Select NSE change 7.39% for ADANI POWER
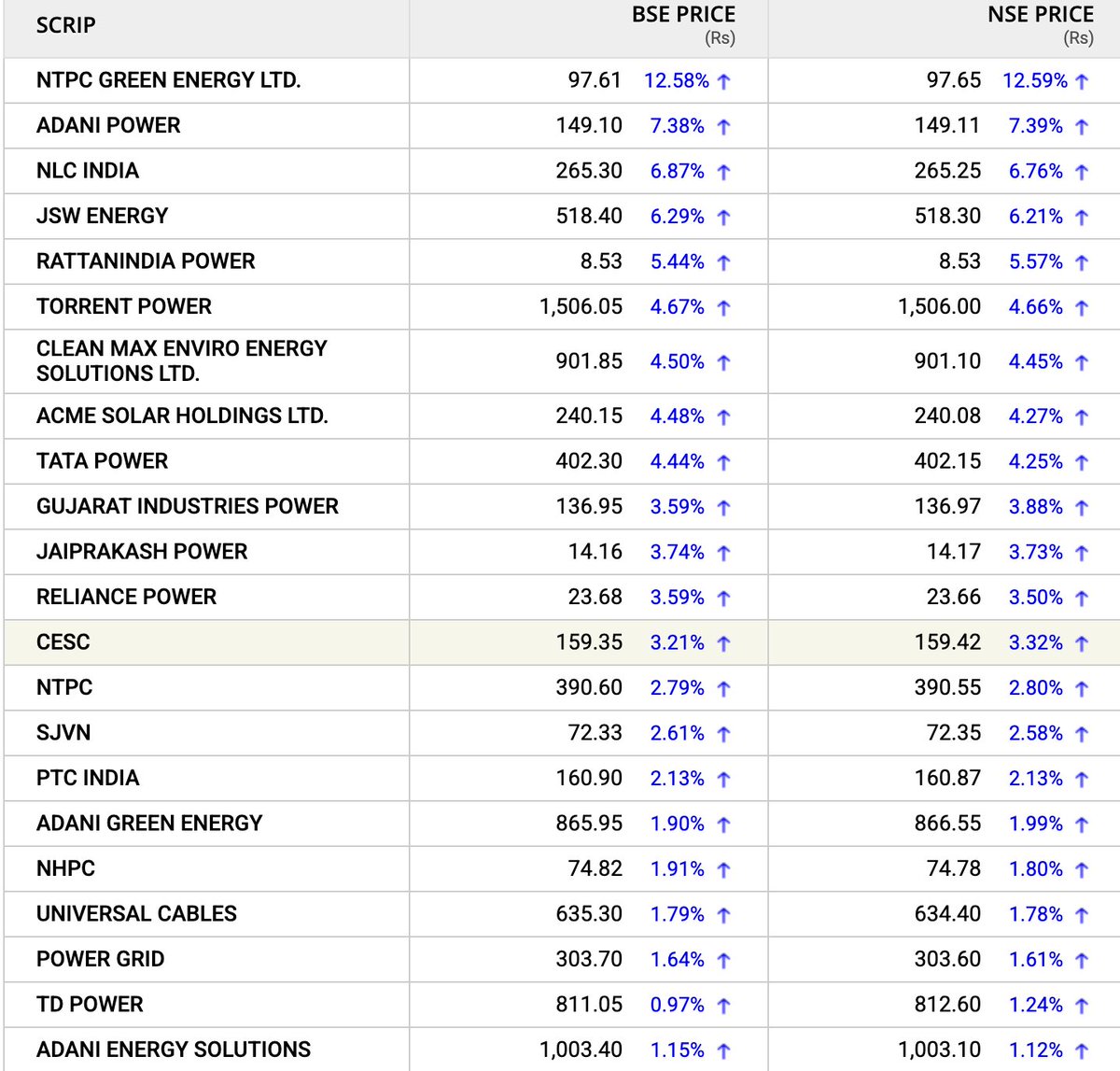The width and height of the screenshot is (1120, 1071). (x=1035, y=125)
